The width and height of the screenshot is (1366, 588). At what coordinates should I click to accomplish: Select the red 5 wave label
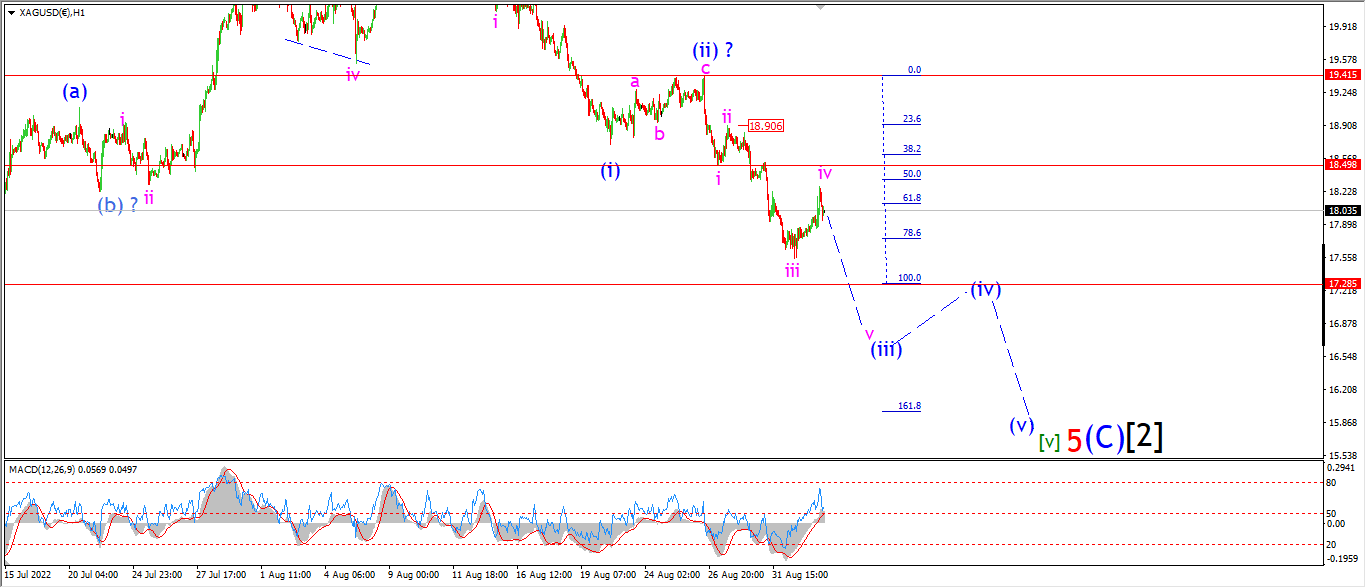[x=1074, y=440]
